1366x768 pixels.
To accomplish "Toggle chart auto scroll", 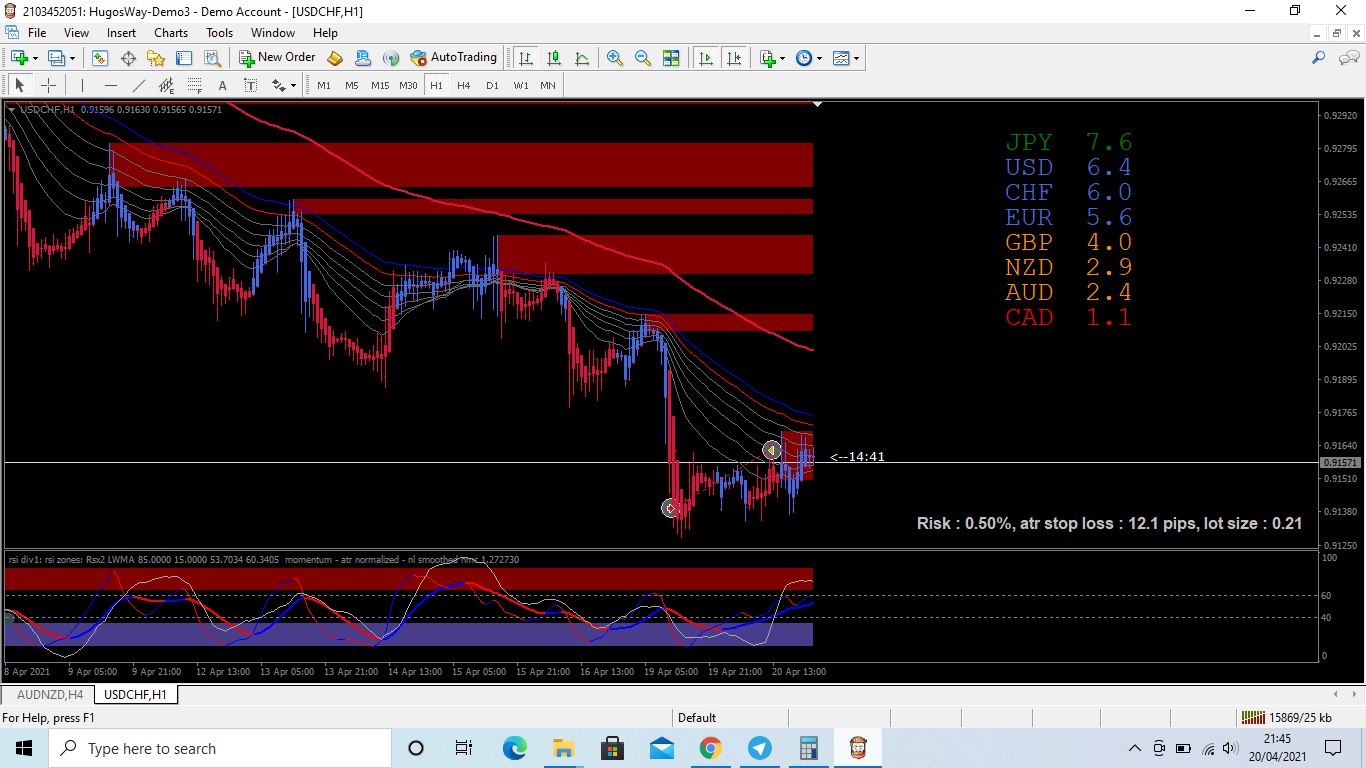I will coord(706,58).
